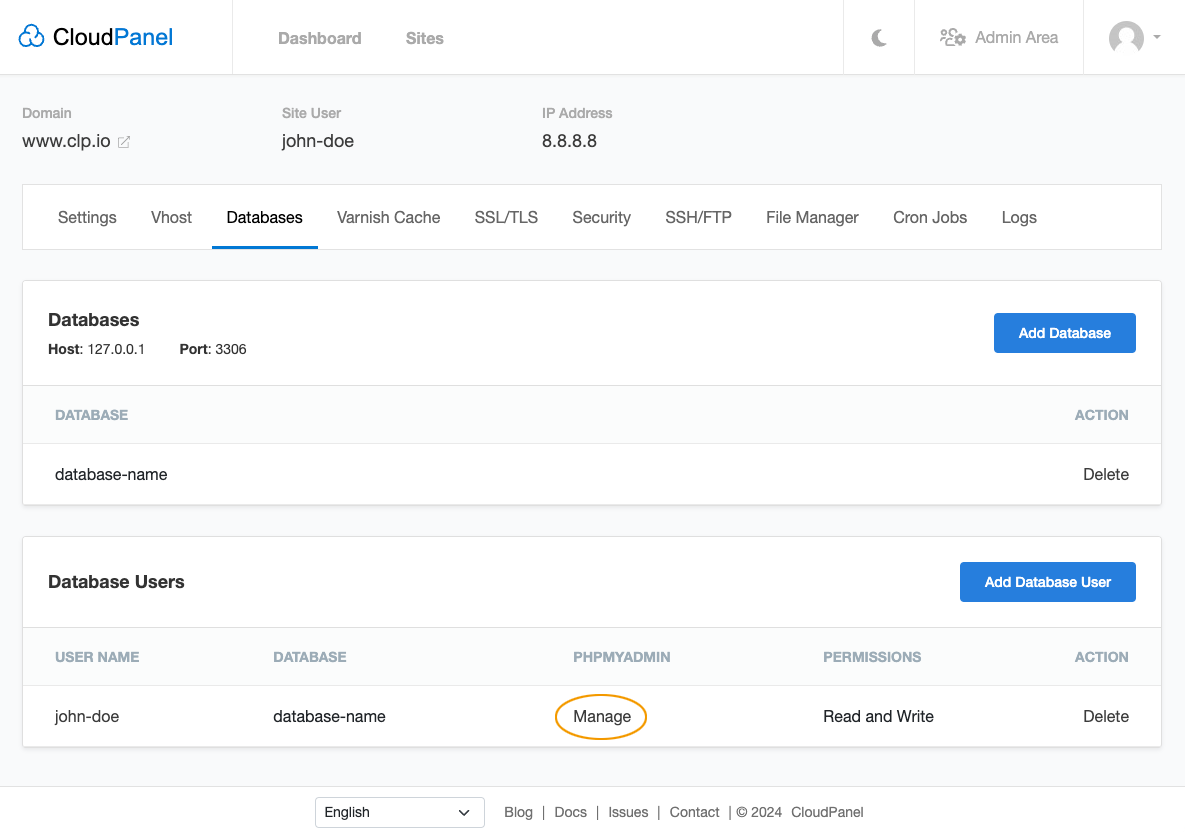Click the CloudPanel logo
Viewport: 1185px width, 832px height.
(x=94, y=36)
